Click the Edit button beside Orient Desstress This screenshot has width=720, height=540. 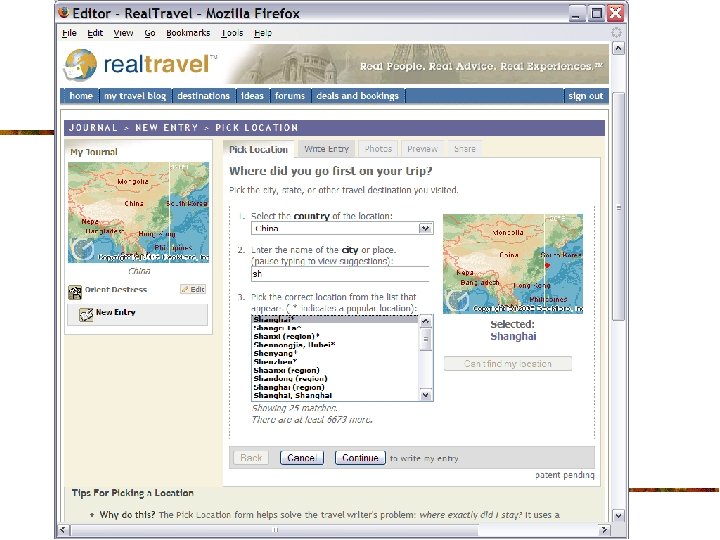pyautogui.click(x=193, y=289)
